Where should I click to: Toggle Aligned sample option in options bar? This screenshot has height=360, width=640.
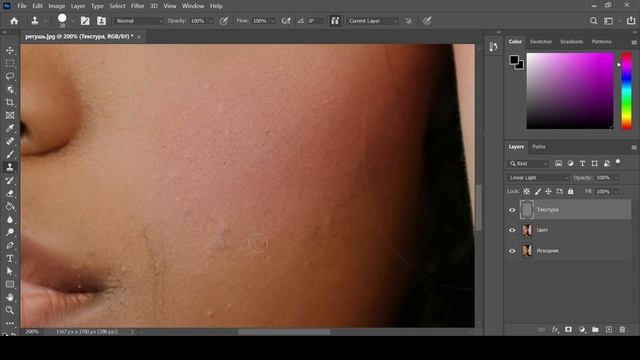click(x=335, y=21)
